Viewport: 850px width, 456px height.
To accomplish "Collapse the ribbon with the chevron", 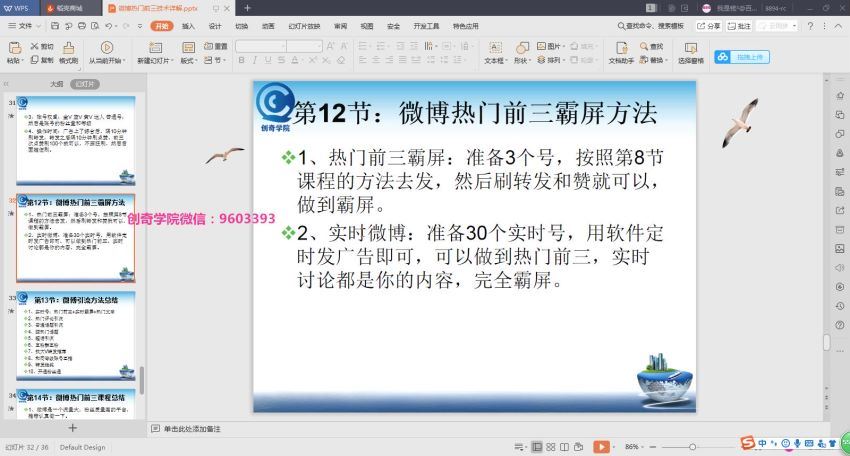I will point(838,25).
